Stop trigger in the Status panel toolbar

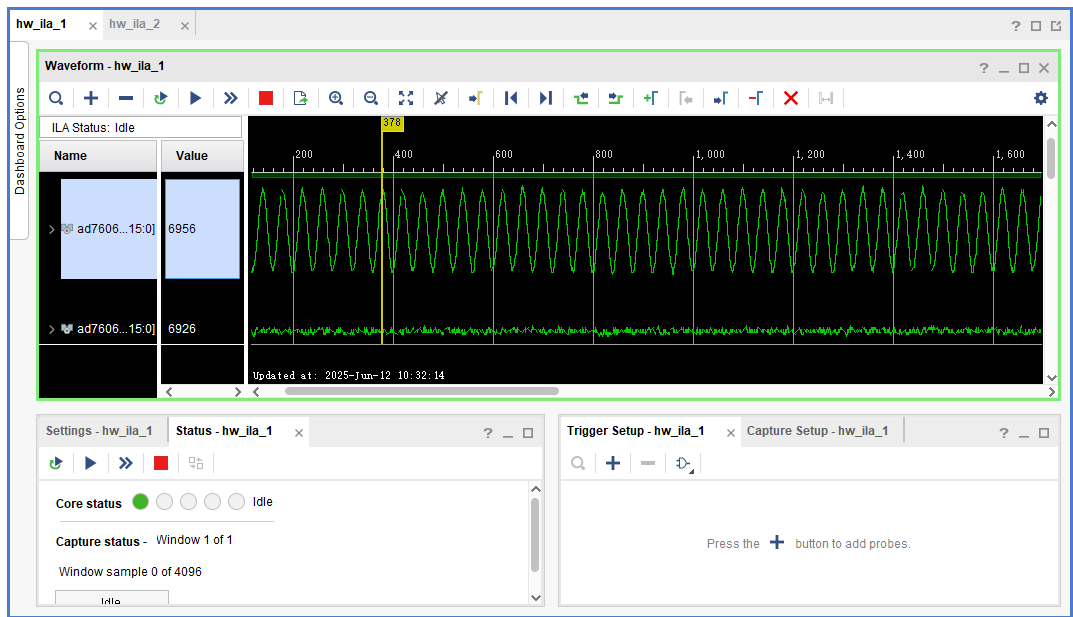click(161, 463)
